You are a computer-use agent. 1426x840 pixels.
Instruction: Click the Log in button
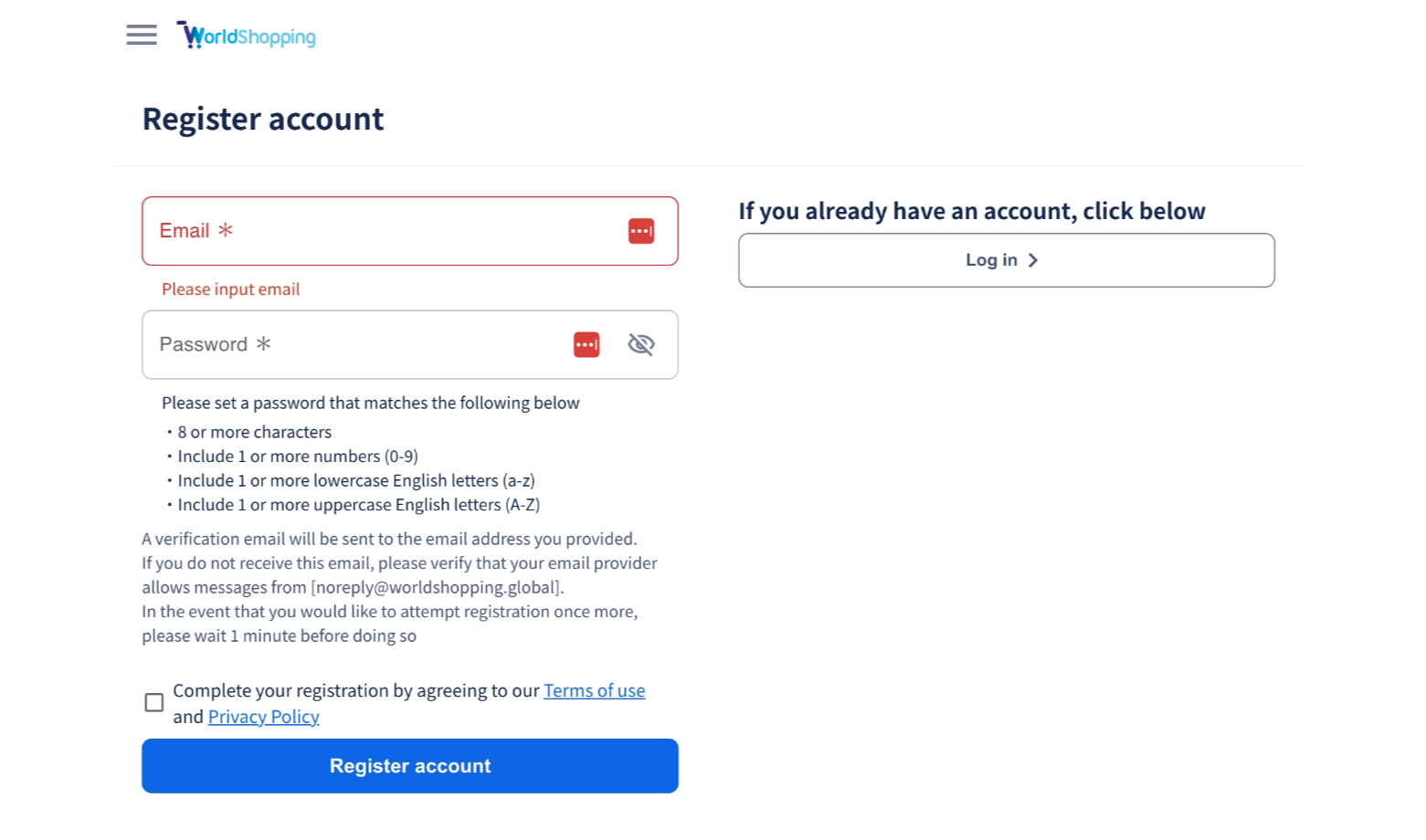tap(1007, 260)
